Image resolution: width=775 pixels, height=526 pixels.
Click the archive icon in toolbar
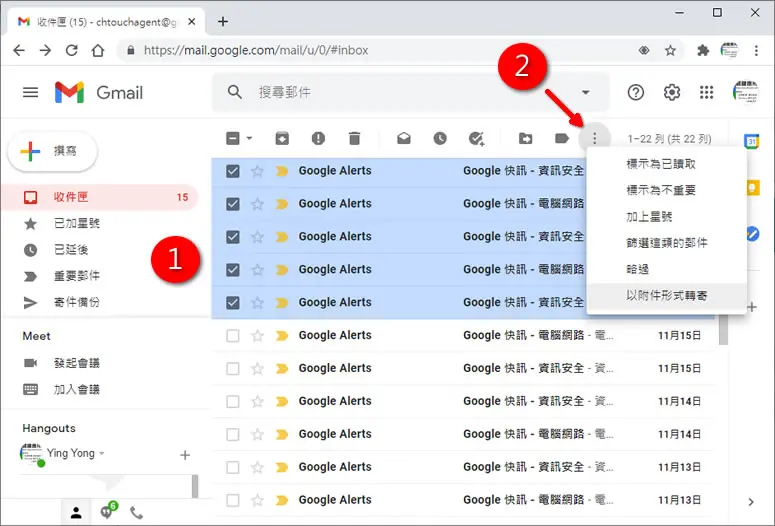pos(282,138)
